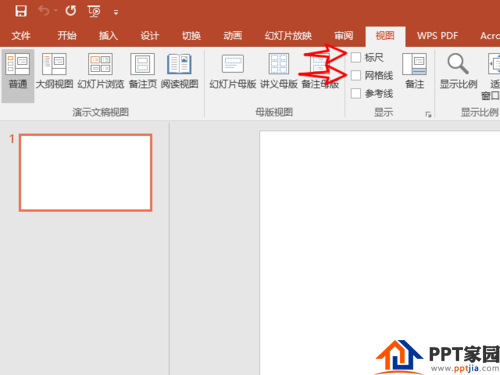Switch to 幻灯片放映 tab
Image resolution: width=500 pixels, height=375 pixels.
pos(288,35)
